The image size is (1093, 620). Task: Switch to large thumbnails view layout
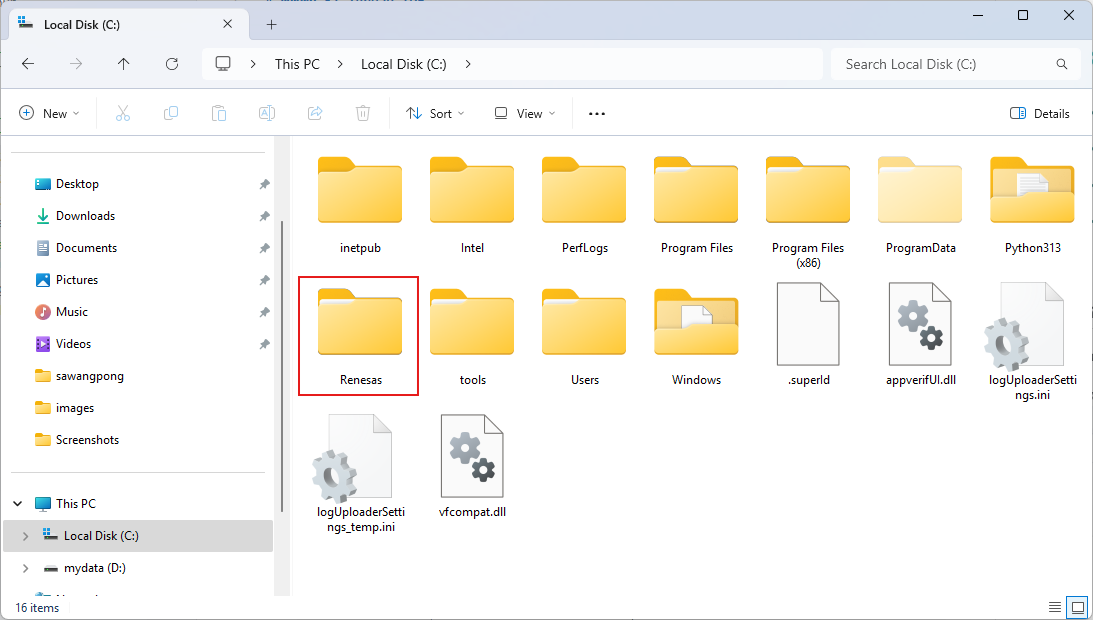coord(1077,607)
